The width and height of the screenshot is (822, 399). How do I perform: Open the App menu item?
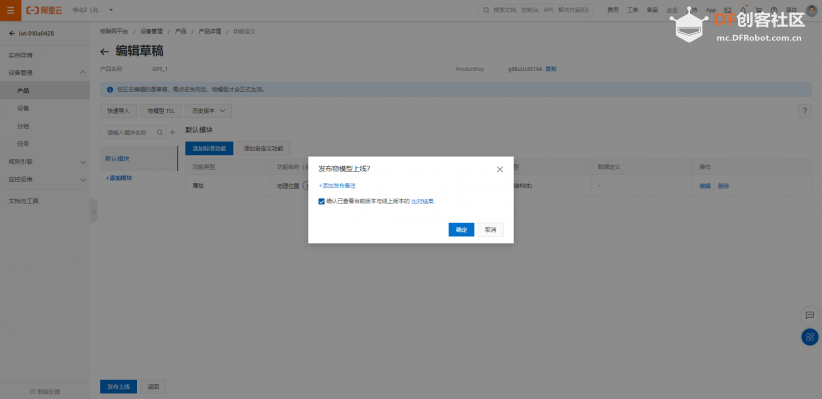(x=710, y=10)
